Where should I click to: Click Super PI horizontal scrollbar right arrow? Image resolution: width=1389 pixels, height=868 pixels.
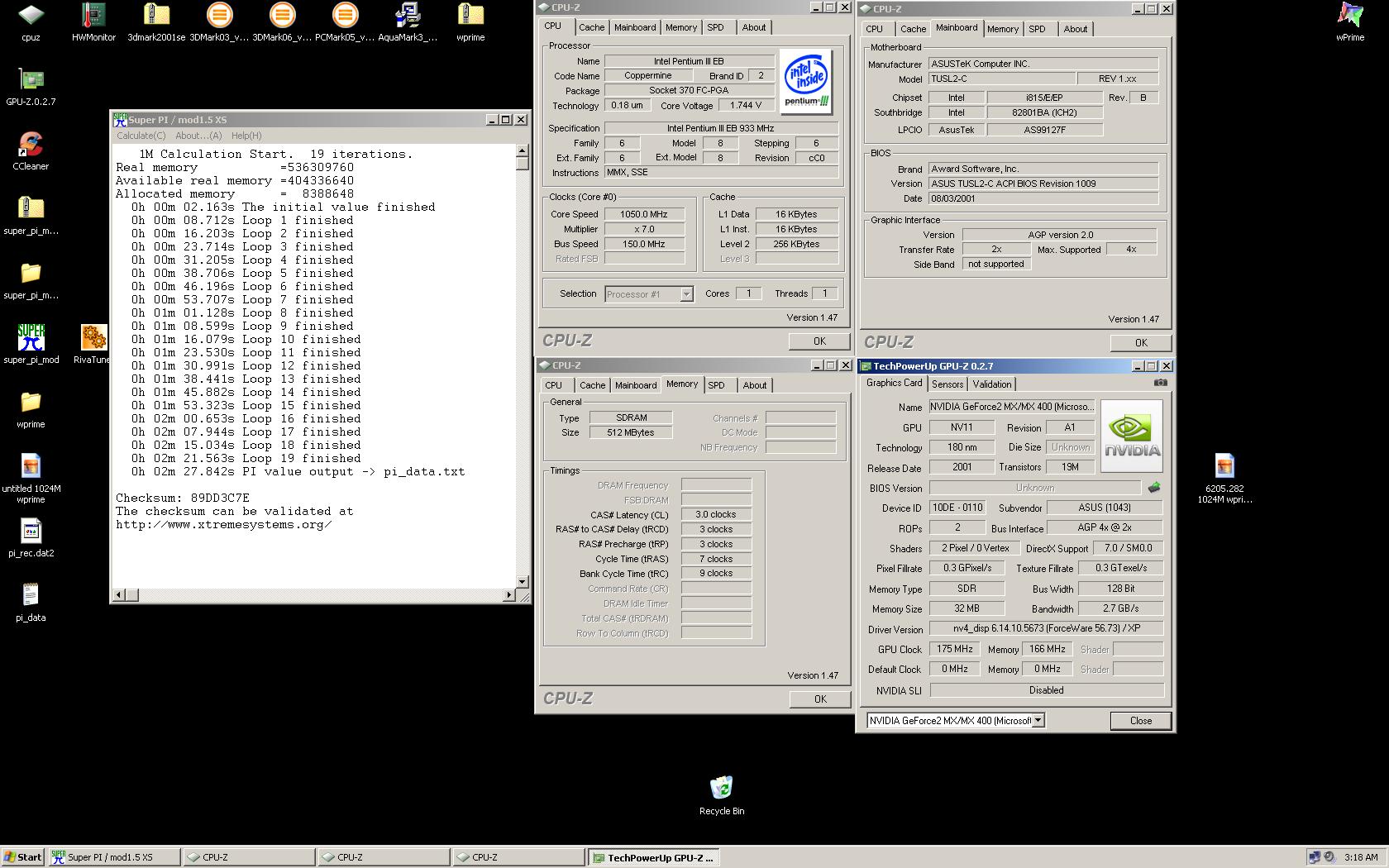(509, 594)
